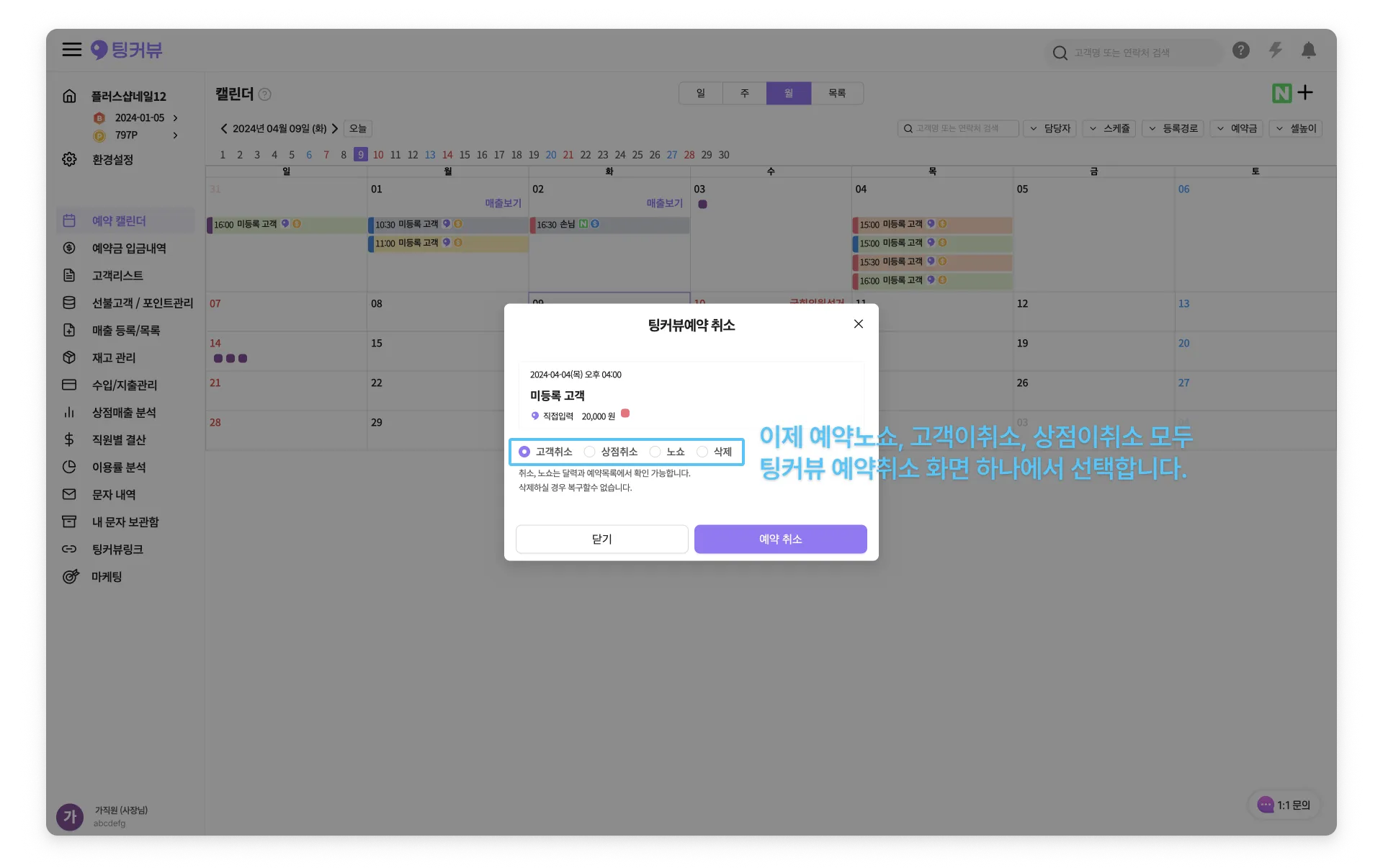1383x868 pixels.
Task: Open the 1:1 문의 chat bubble
Action: [x=1284, y=805]
